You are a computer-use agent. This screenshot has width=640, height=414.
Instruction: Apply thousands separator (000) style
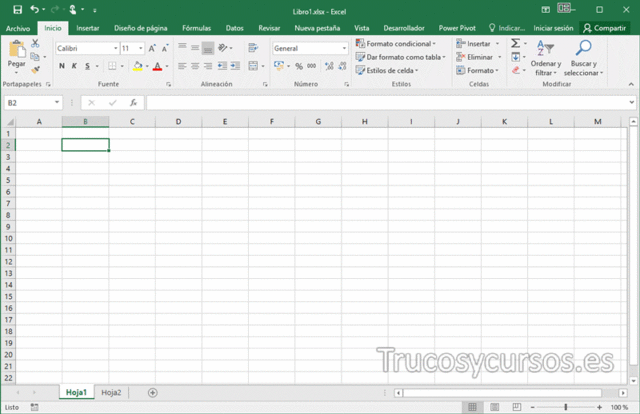[x=311, y=66]
